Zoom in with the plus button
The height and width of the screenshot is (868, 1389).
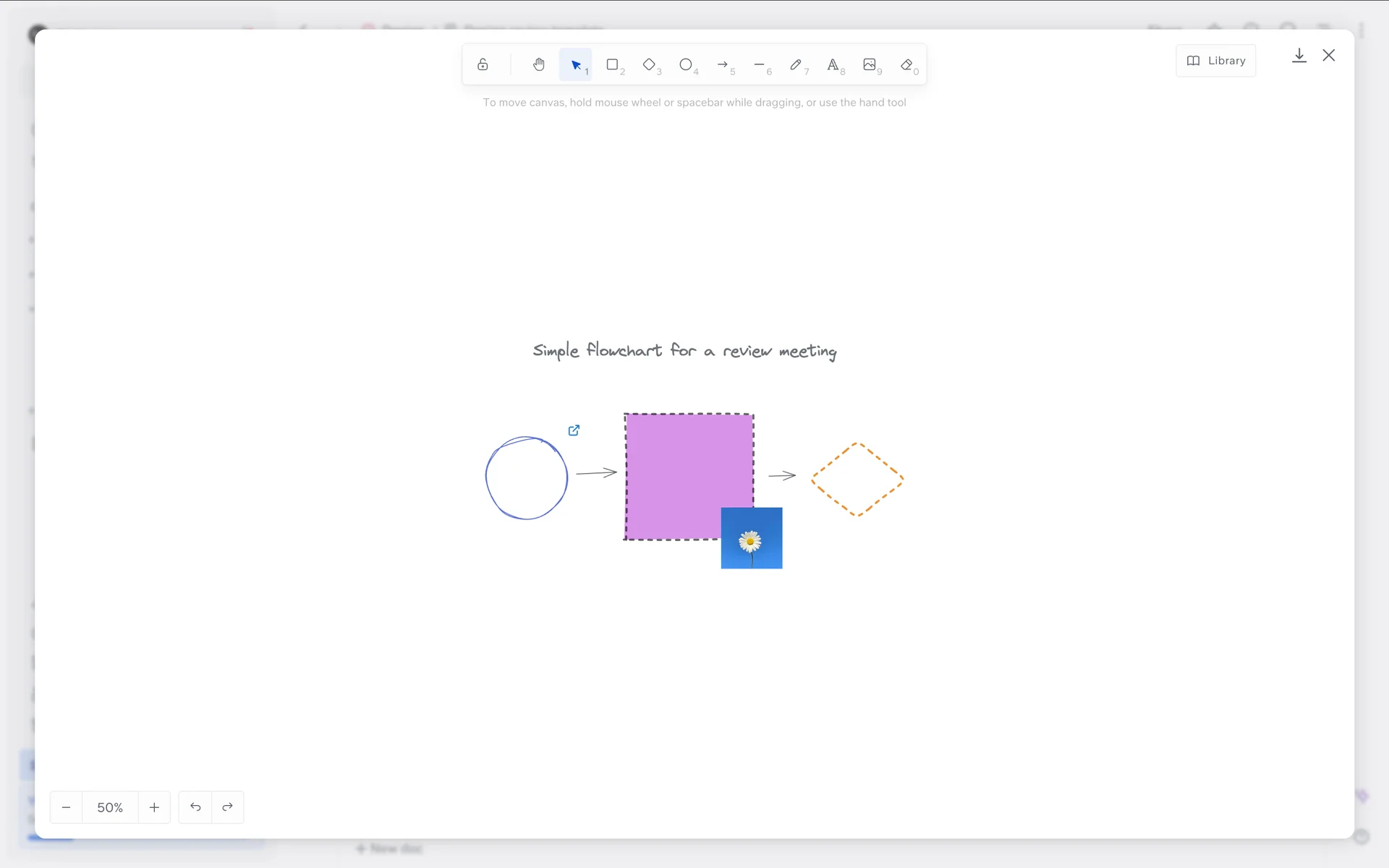click(x=154, y=807)
